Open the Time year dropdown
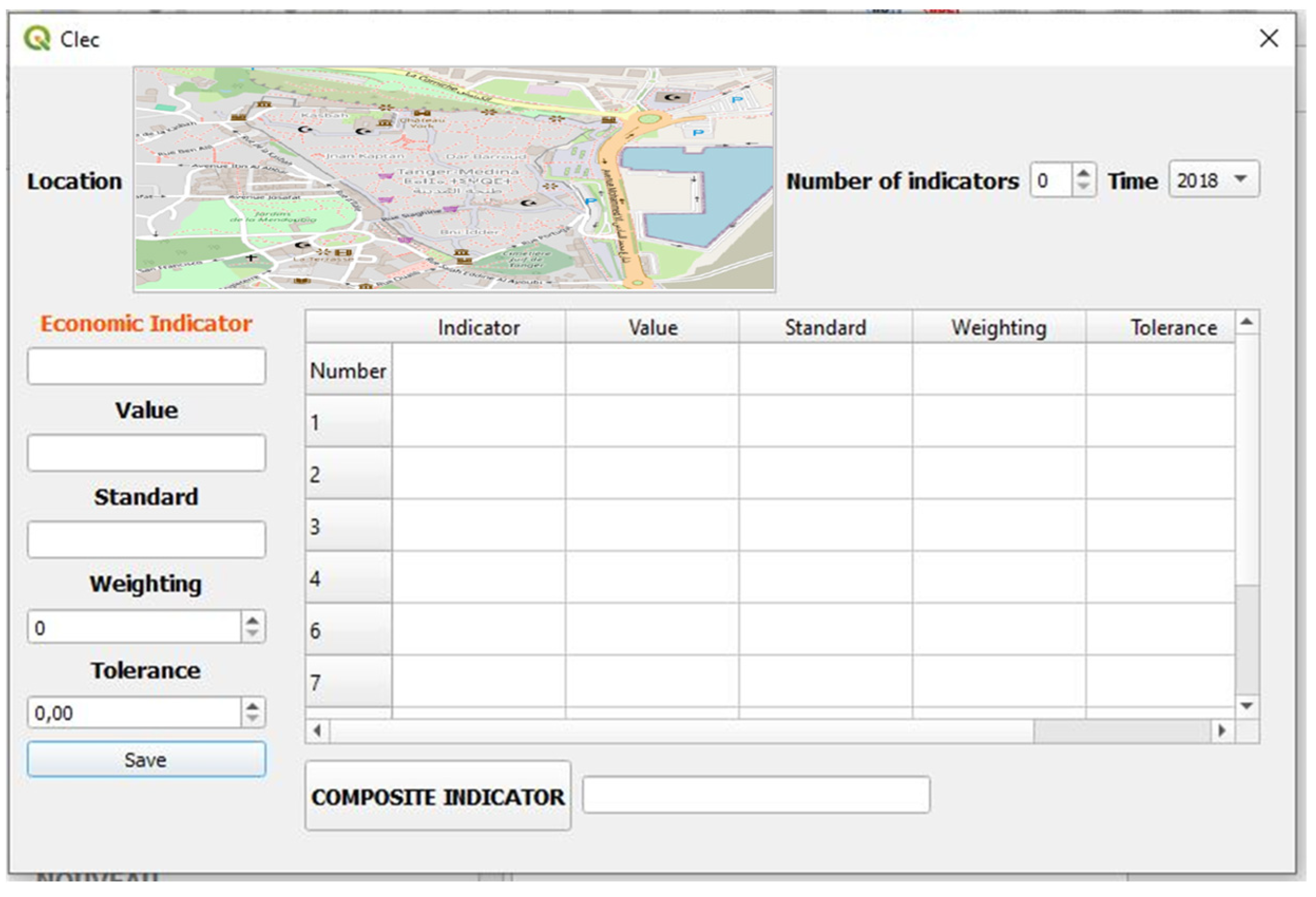Screen dimensions: 1316x897 pyautogui.click(x=1214, y=179)
